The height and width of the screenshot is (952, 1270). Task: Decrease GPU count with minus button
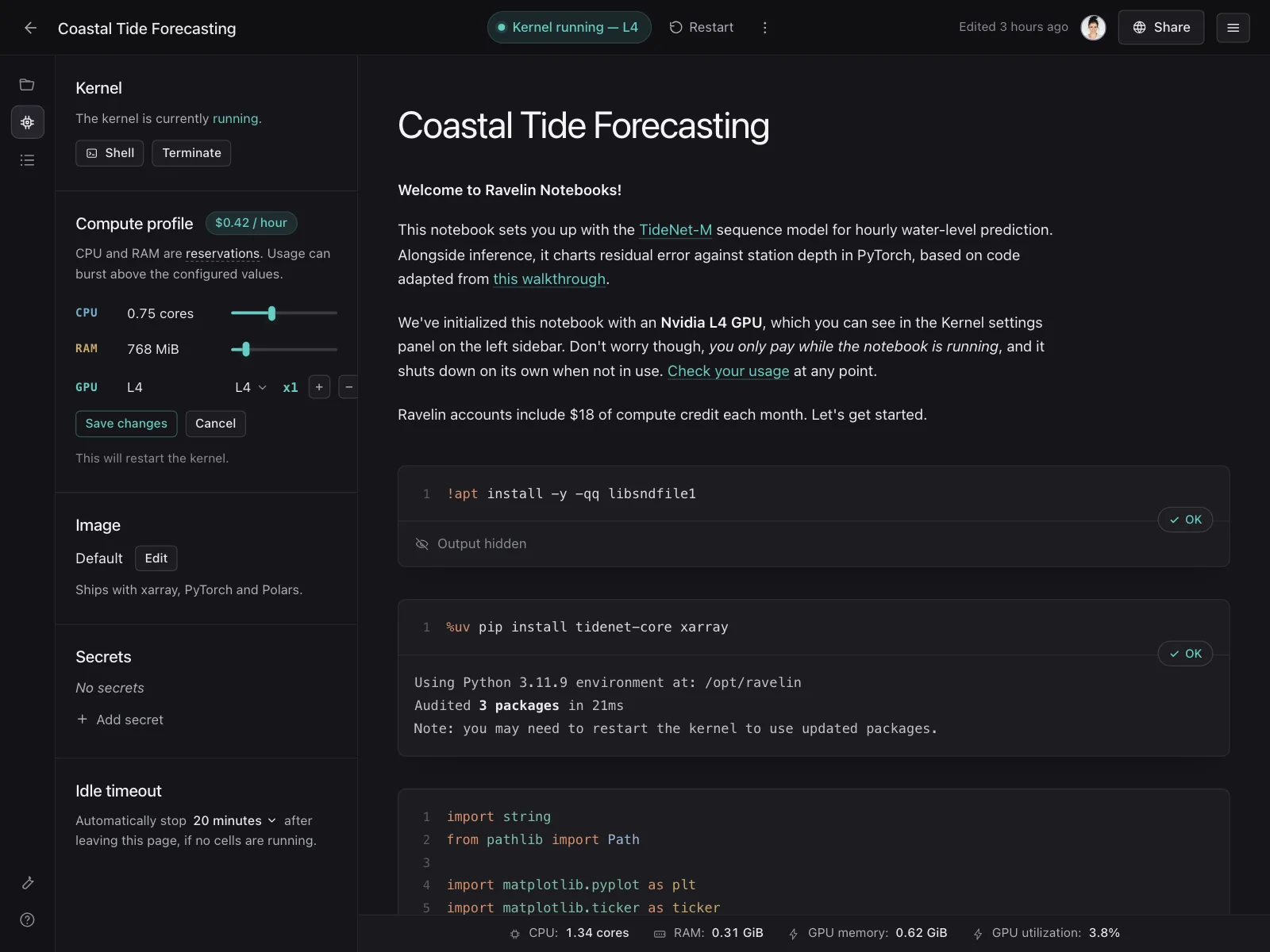[348, 387]
